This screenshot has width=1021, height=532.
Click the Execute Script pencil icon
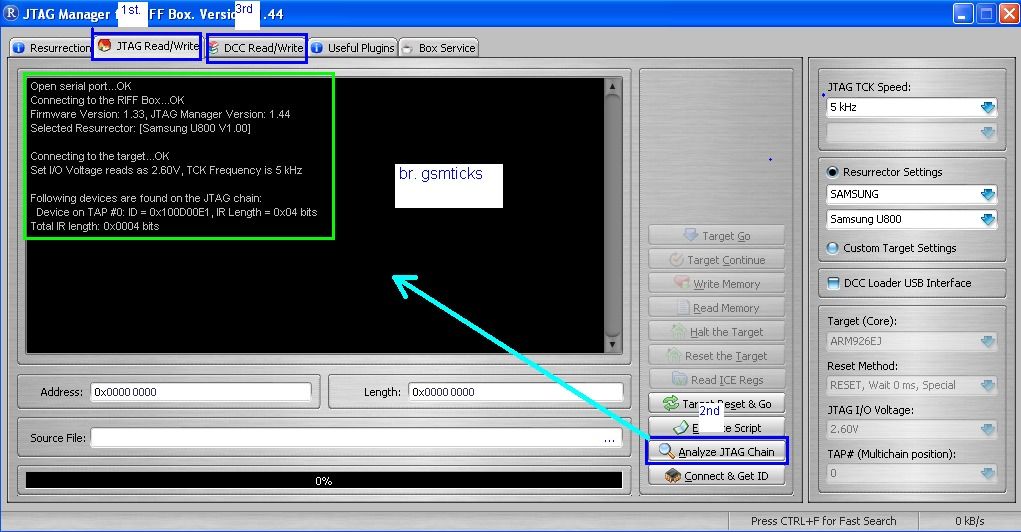680,428
